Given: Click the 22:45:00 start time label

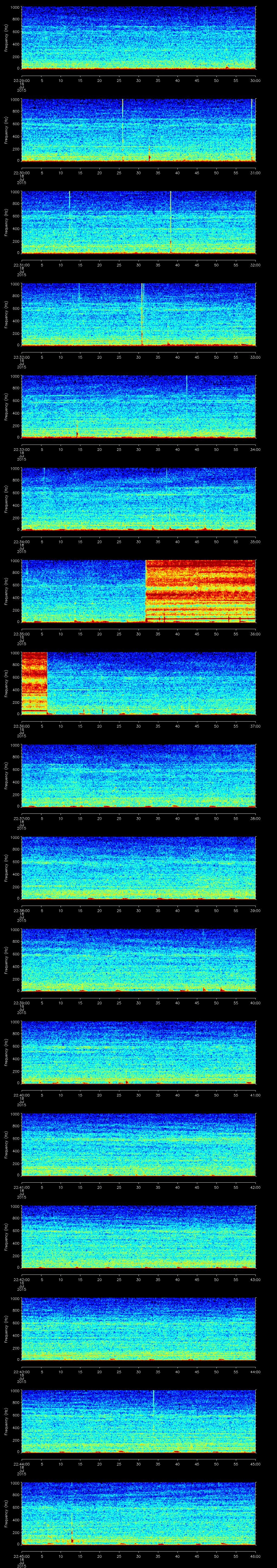Looking at the screenshot, I should click(21, 1556).
